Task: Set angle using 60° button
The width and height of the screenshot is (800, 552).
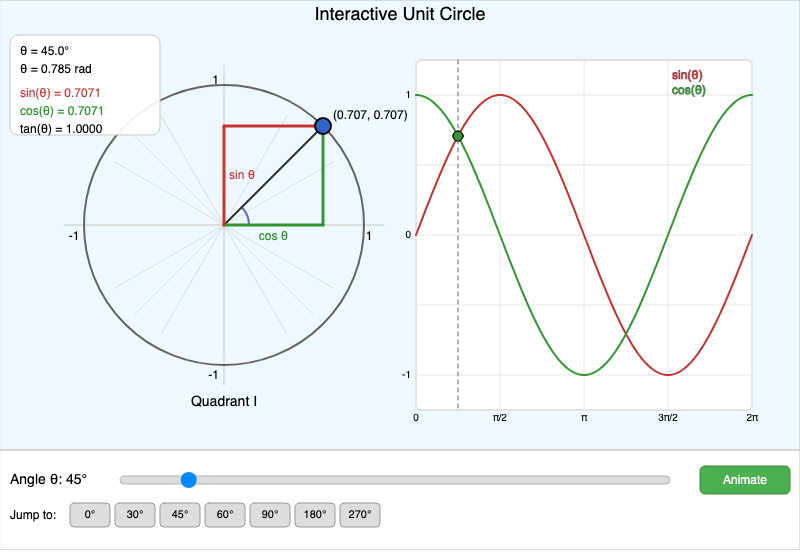Action: tap(225, 514)
